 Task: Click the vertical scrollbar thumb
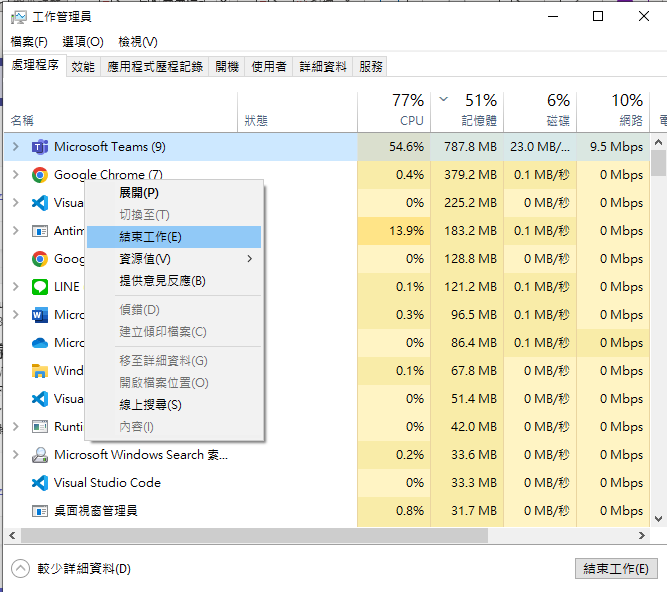(x=658, y=163)
